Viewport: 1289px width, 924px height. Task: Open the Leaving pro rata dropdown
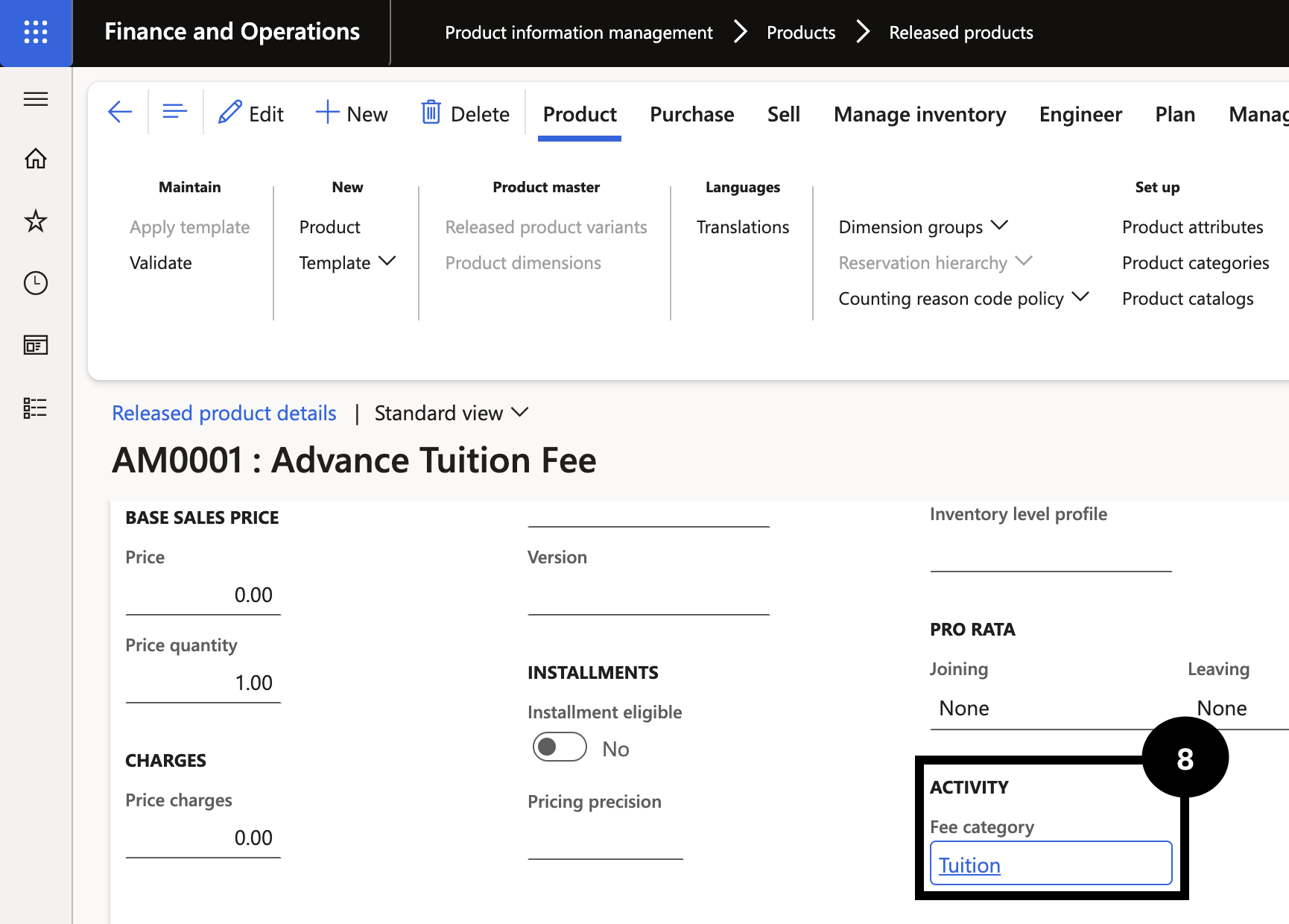1238,709
